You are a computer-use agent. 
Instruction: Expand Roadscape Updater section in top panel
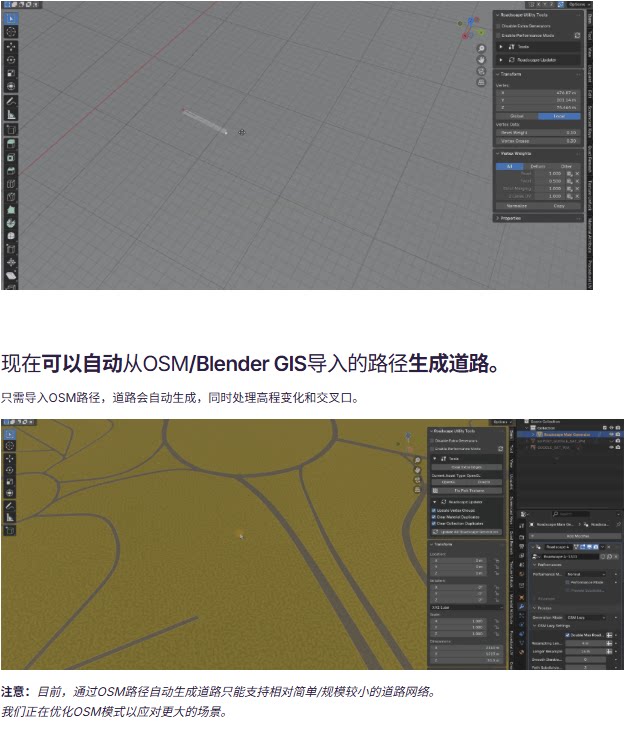501,60
